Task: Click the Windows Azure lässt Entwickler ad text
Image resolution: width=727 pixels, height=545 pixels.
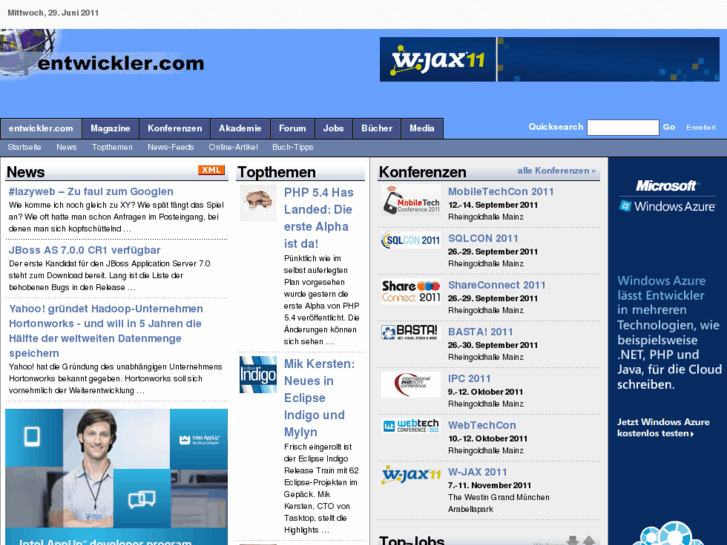Action: click(x=669, y=333)
